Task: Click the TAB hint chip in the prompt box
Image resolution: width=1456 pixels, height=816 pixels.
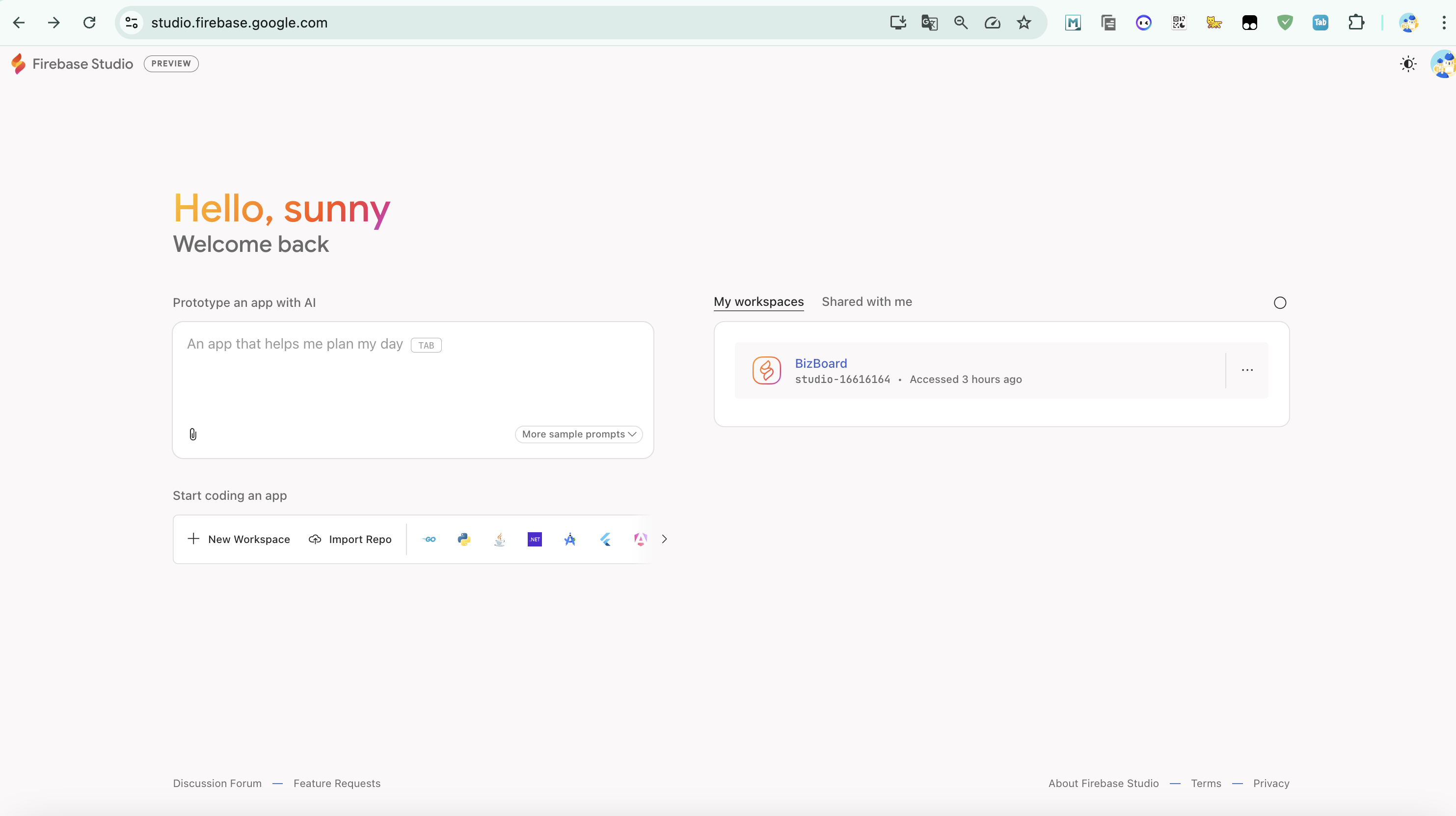Action: 426,345
